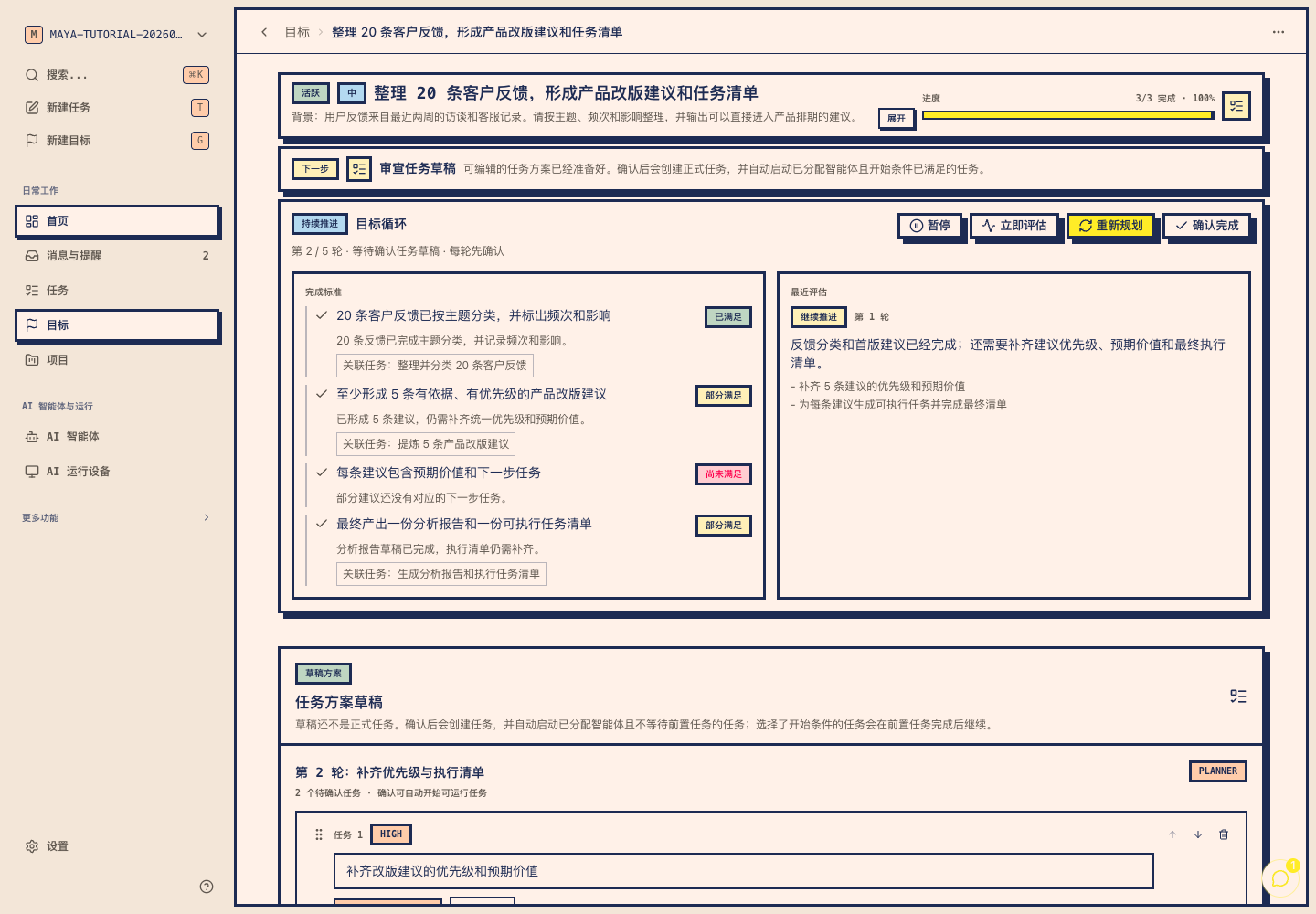
Task: Click the 活跃 status tag
Action: pos(311,93)
